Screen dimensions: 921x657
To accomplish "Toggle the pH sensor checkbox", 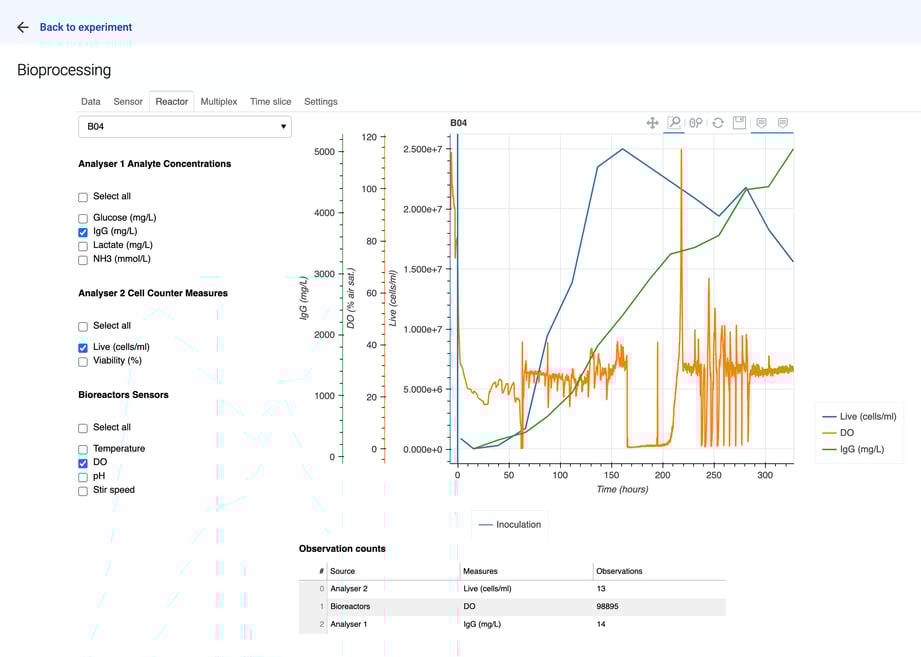I will tap(82, 476).
